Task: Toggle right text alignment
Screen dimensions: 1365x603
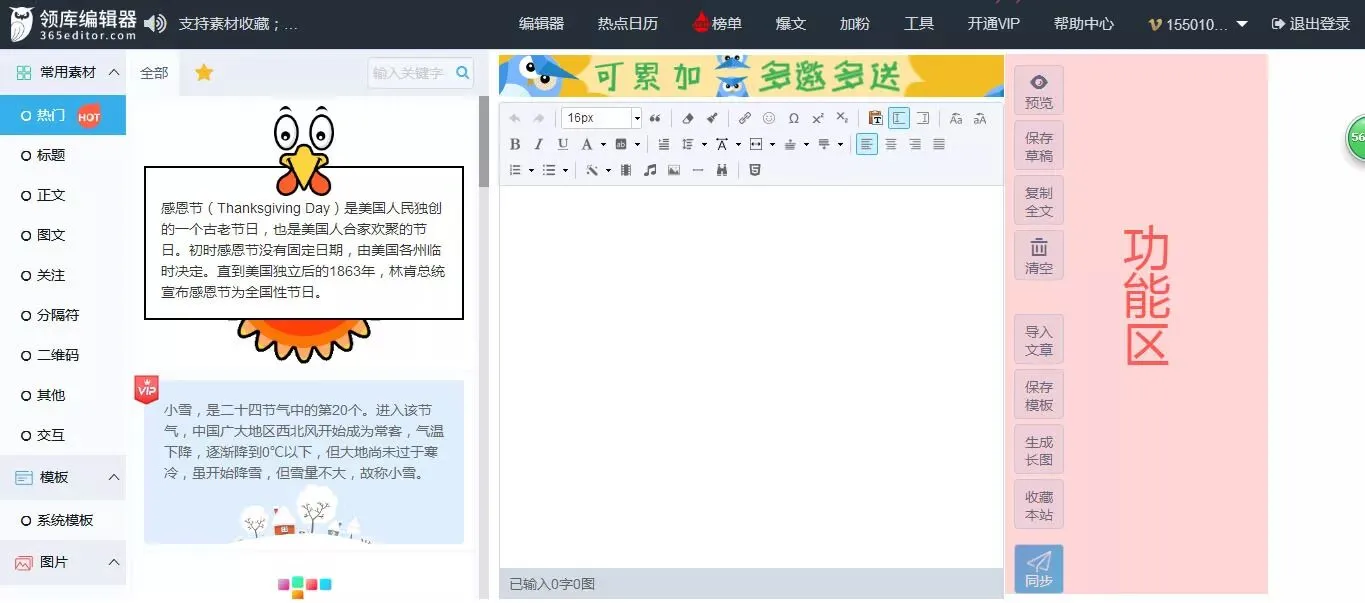Action: pos(915,144)
